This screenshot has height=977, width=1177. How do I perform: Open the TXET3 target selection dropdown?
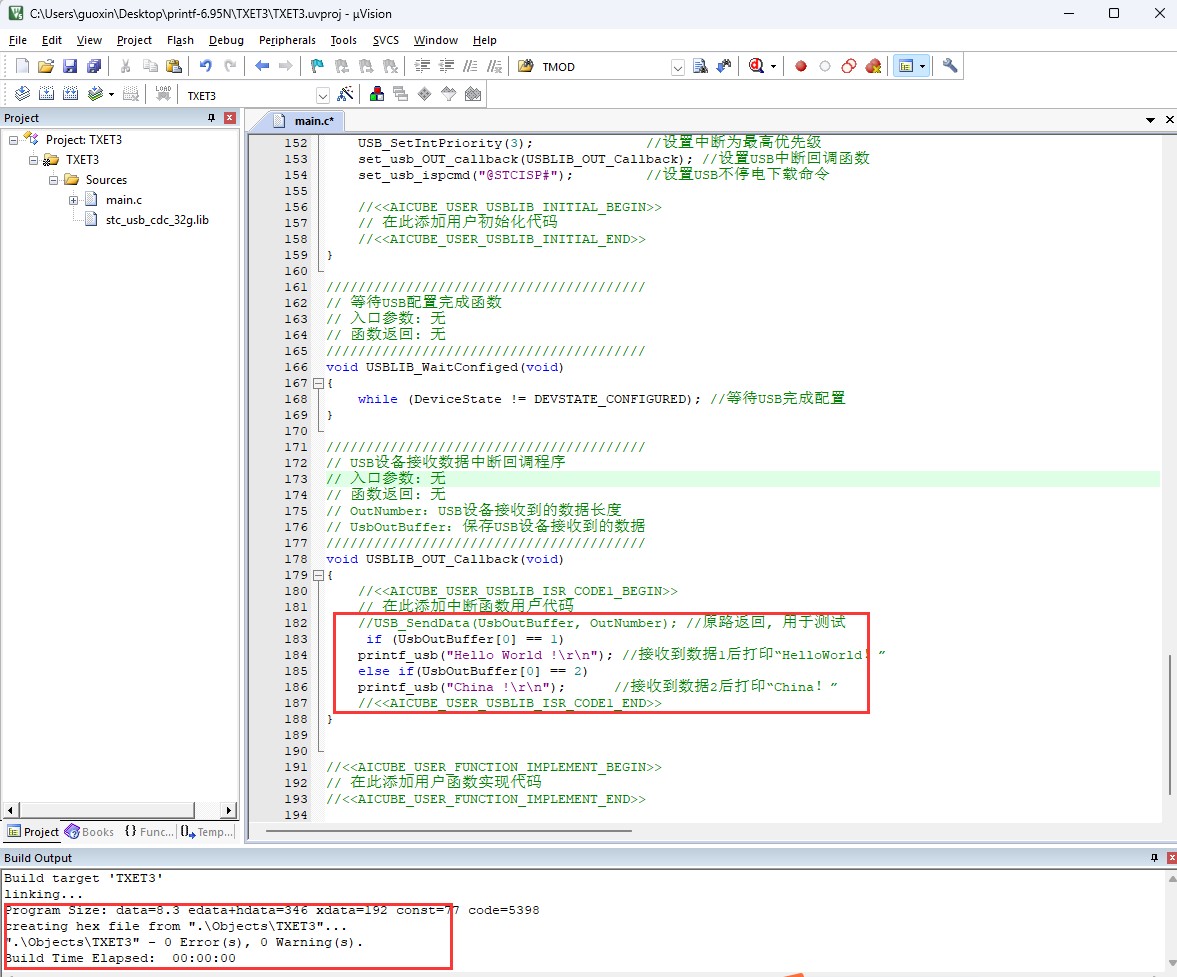pyautogui.click(x=323, y=95)
